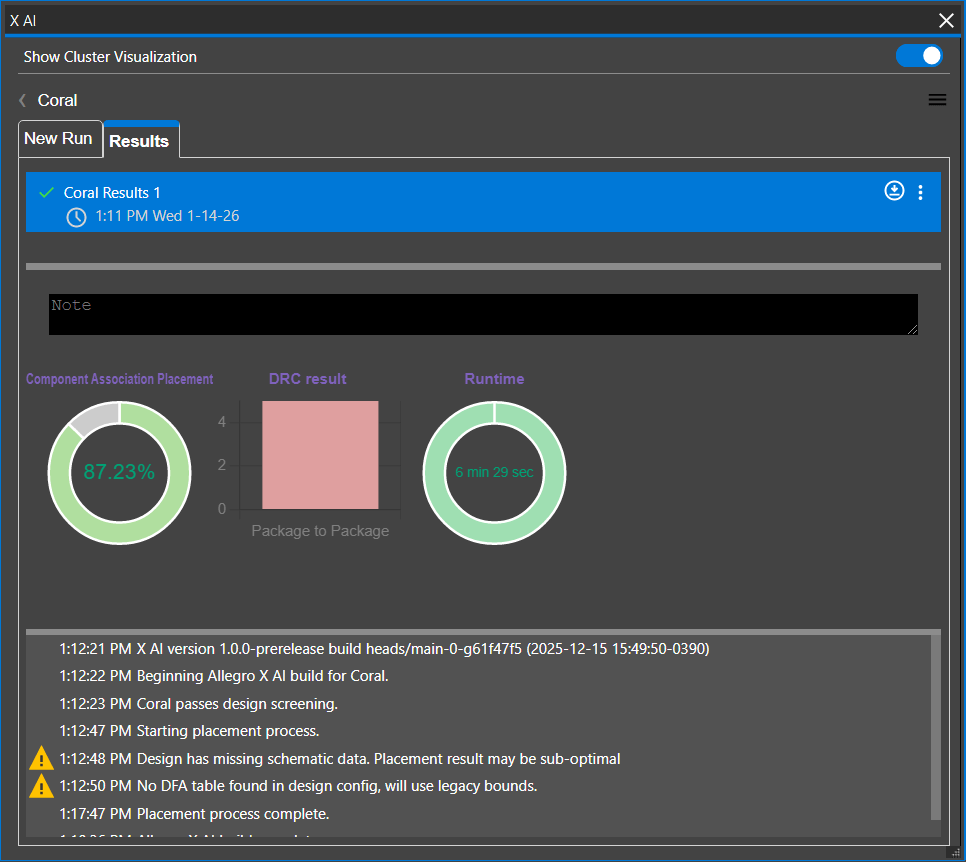This screenshot has height=862, width=966.
Task: Switch to the New Run tab
Action: 58,139
